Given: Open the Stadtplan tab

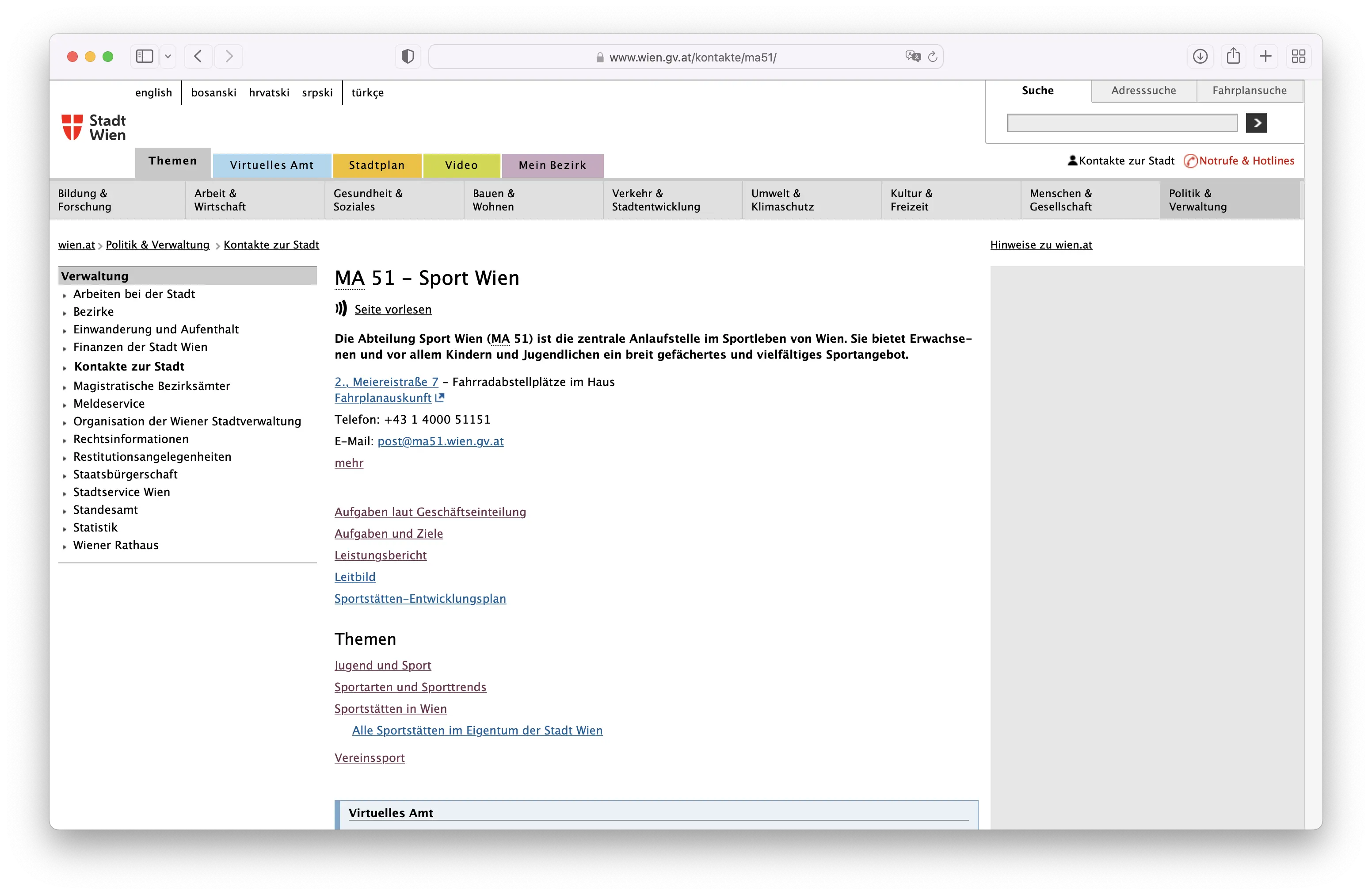Looking at the screenshot, I should click(377, 165).
